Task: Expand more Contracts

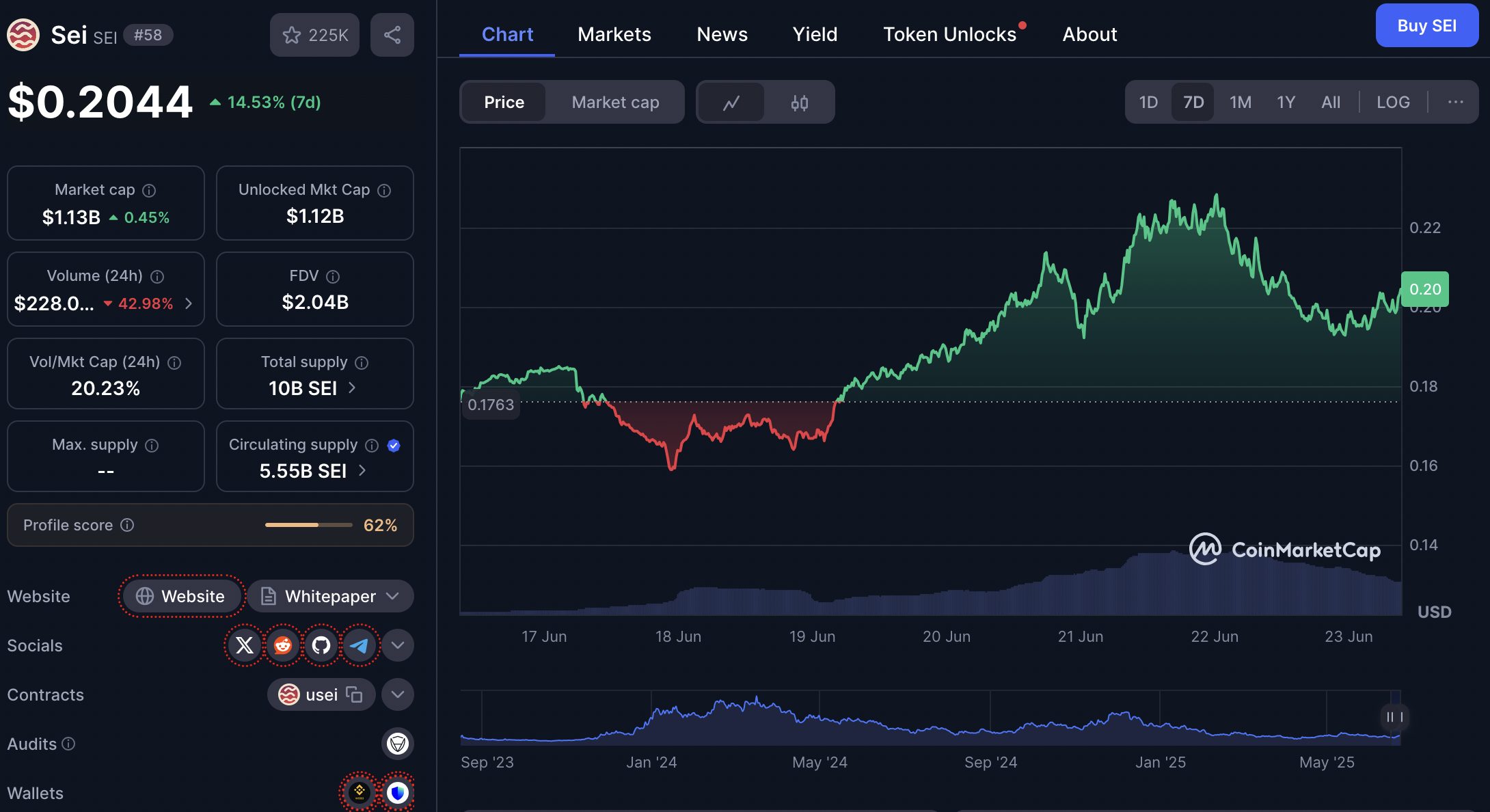Action: (398, 694)
